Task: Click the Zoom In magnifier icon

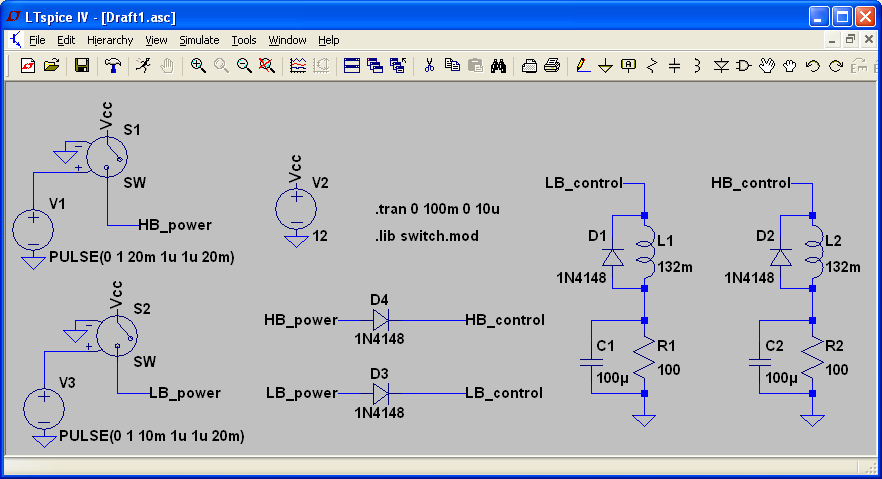Action: click(x=198, y=66)
